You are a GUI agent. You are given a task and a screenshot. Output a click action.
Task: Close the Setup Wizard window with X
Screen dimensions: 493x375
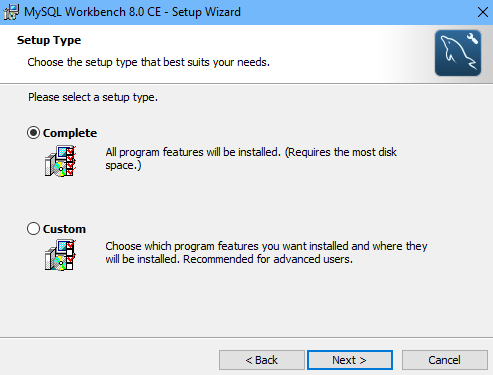(482, 12)
